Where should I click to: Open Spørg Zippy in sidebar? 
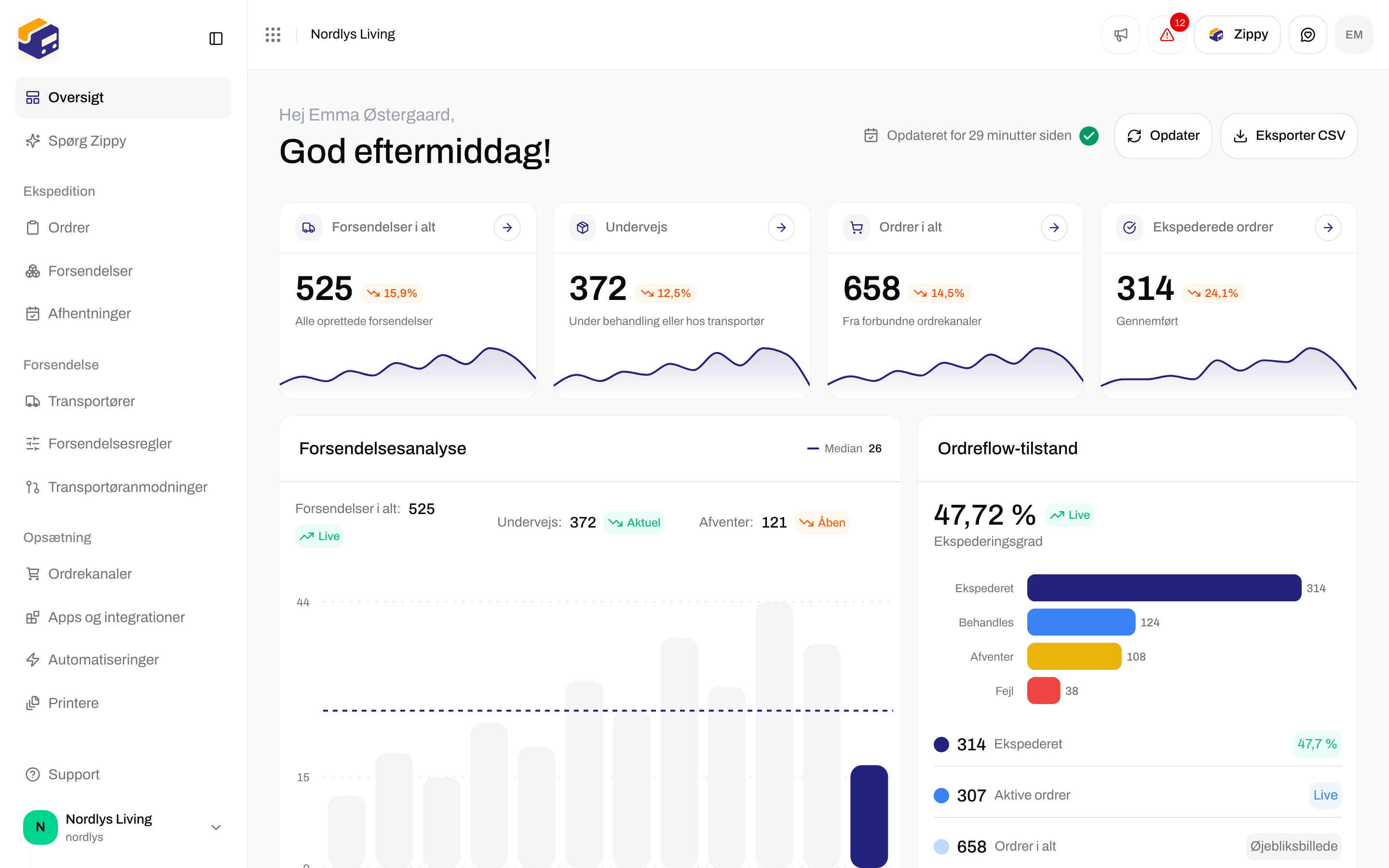[123, 141]
